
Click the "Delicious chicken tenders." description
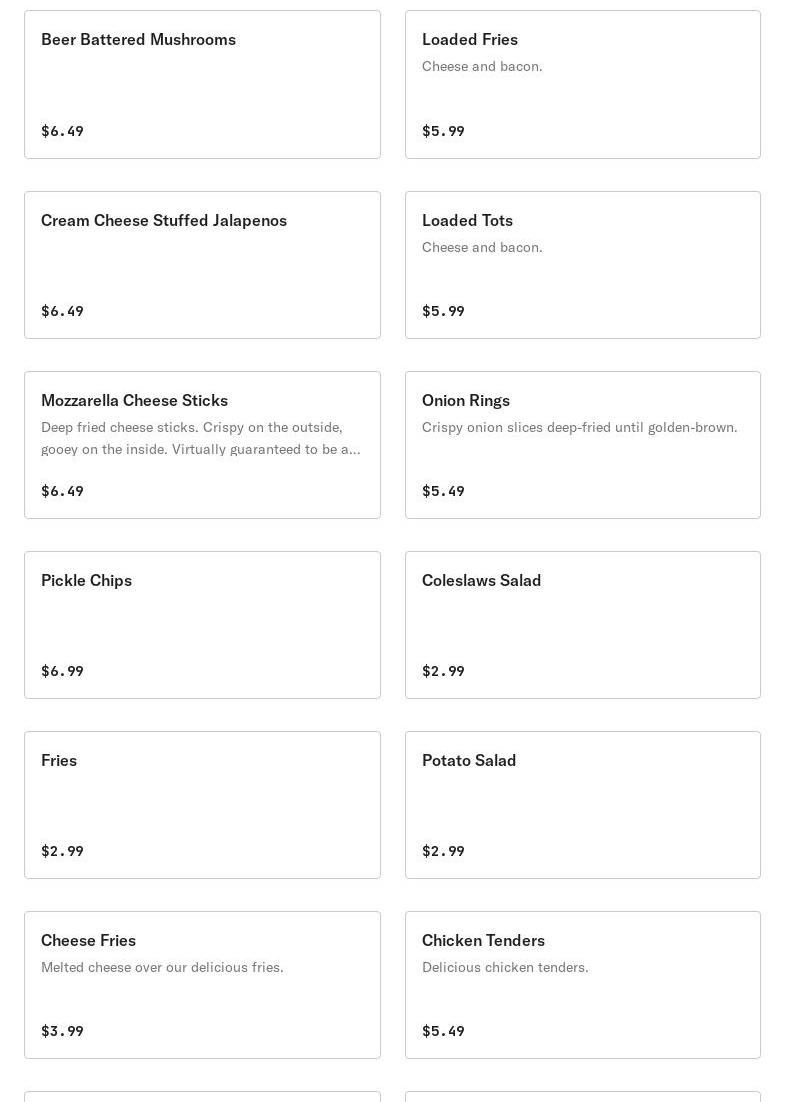(x=505, y=967)
